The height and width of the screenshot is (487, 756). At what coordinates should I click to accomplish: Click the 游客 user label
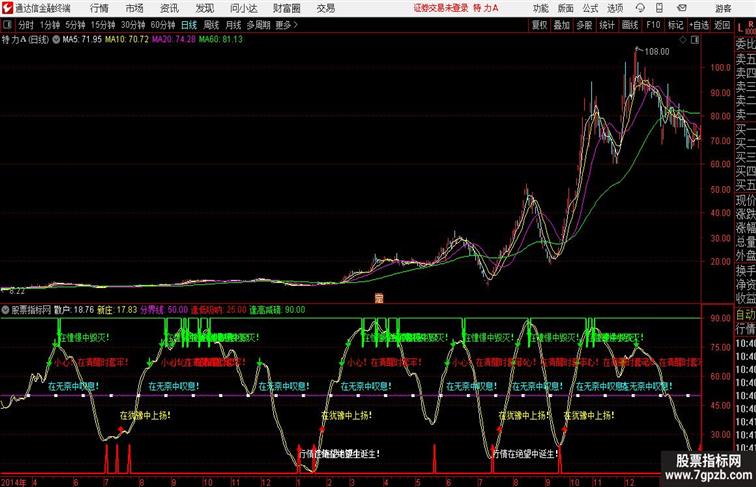[723, 8]
